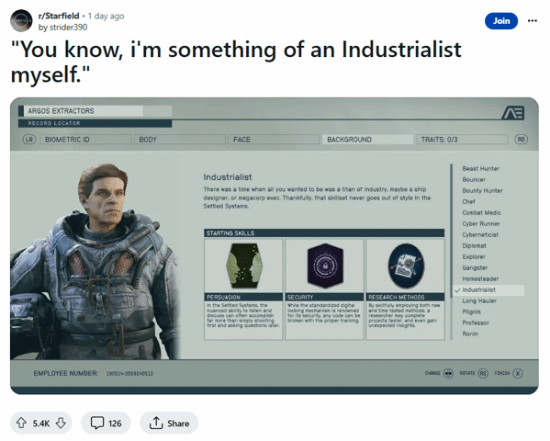Image resolution: width=550 pixels, height=441 pixels.
Task: Open the Face tab
Action: [274, 140]
